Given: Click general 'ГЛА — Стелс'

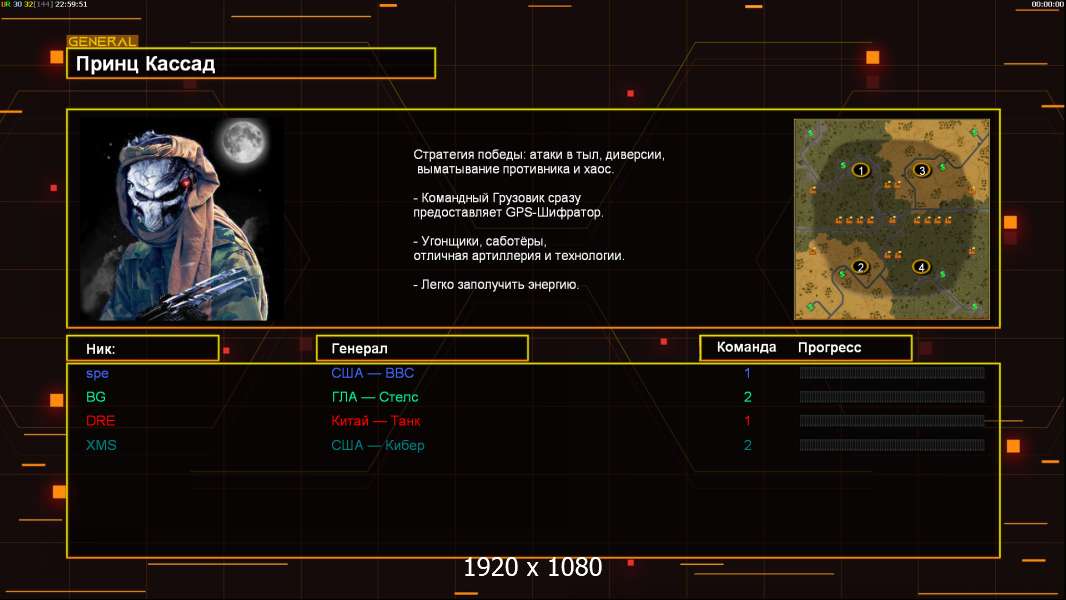Looking at the screenshot, I should [x=375, y=397].
